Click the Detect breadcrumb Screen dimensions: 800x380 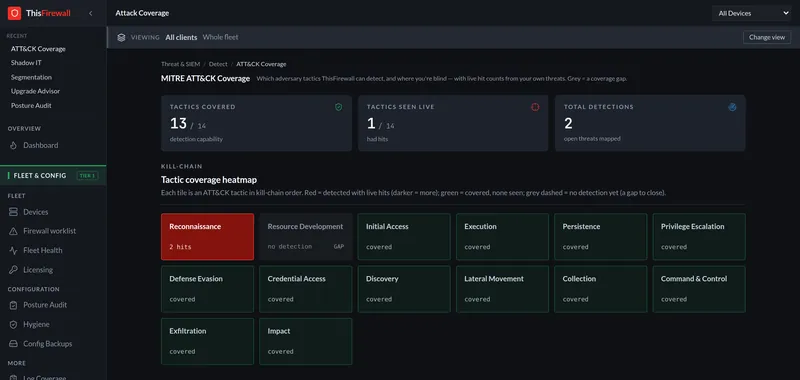coord(218,64)
